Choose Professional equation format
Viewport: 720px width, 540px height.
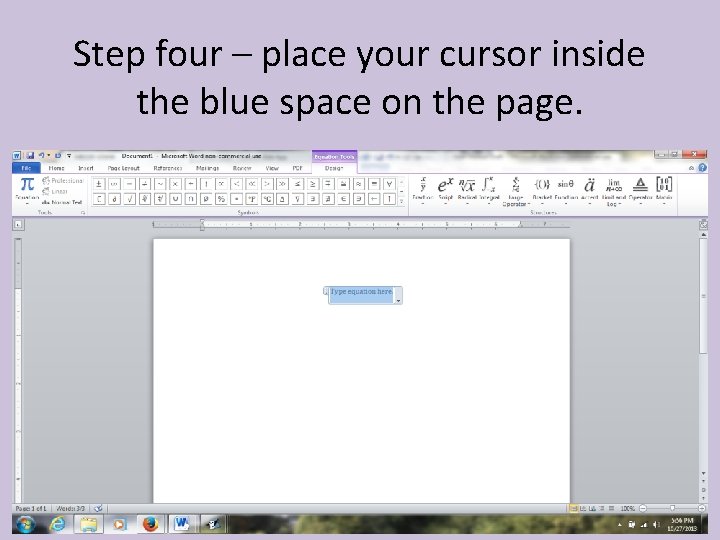coord(62,180)
